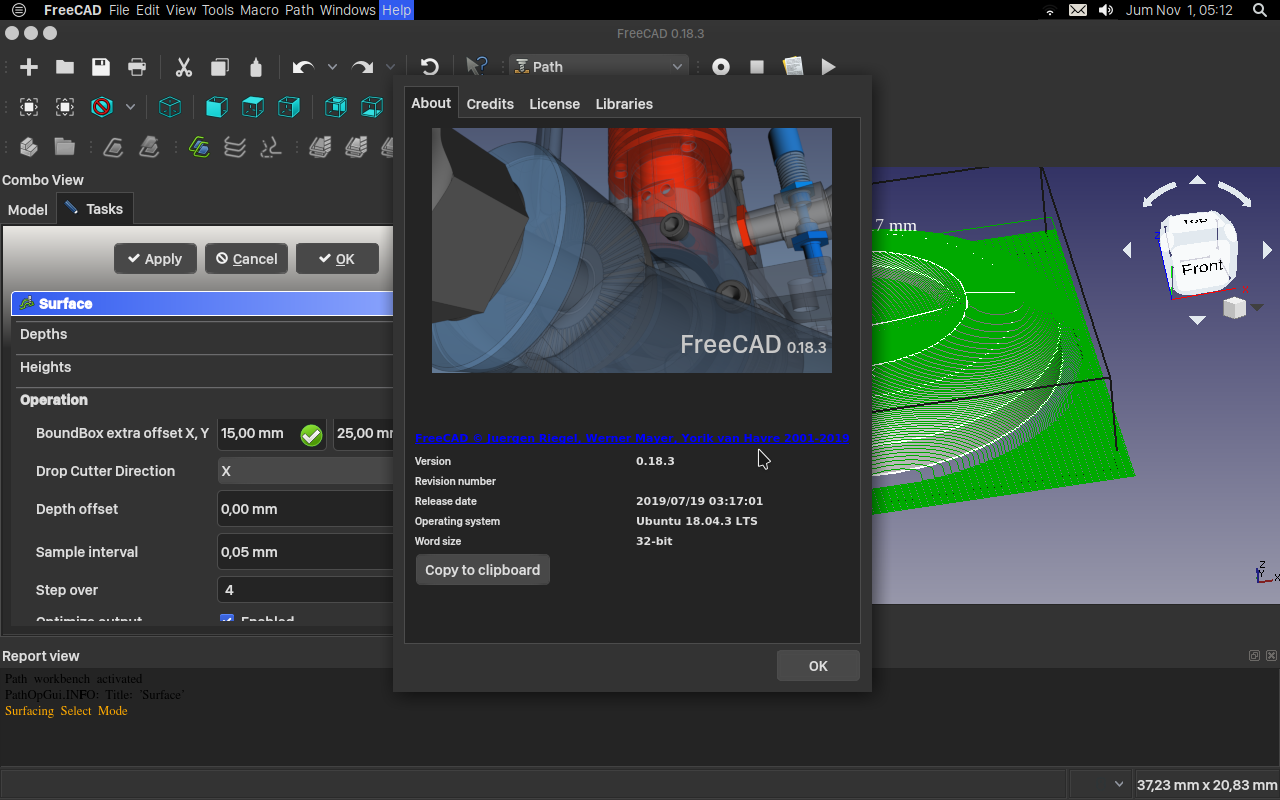The image size is (1280, 800).
Task: Click the Step over value field
Action: [x=305, y=590]
